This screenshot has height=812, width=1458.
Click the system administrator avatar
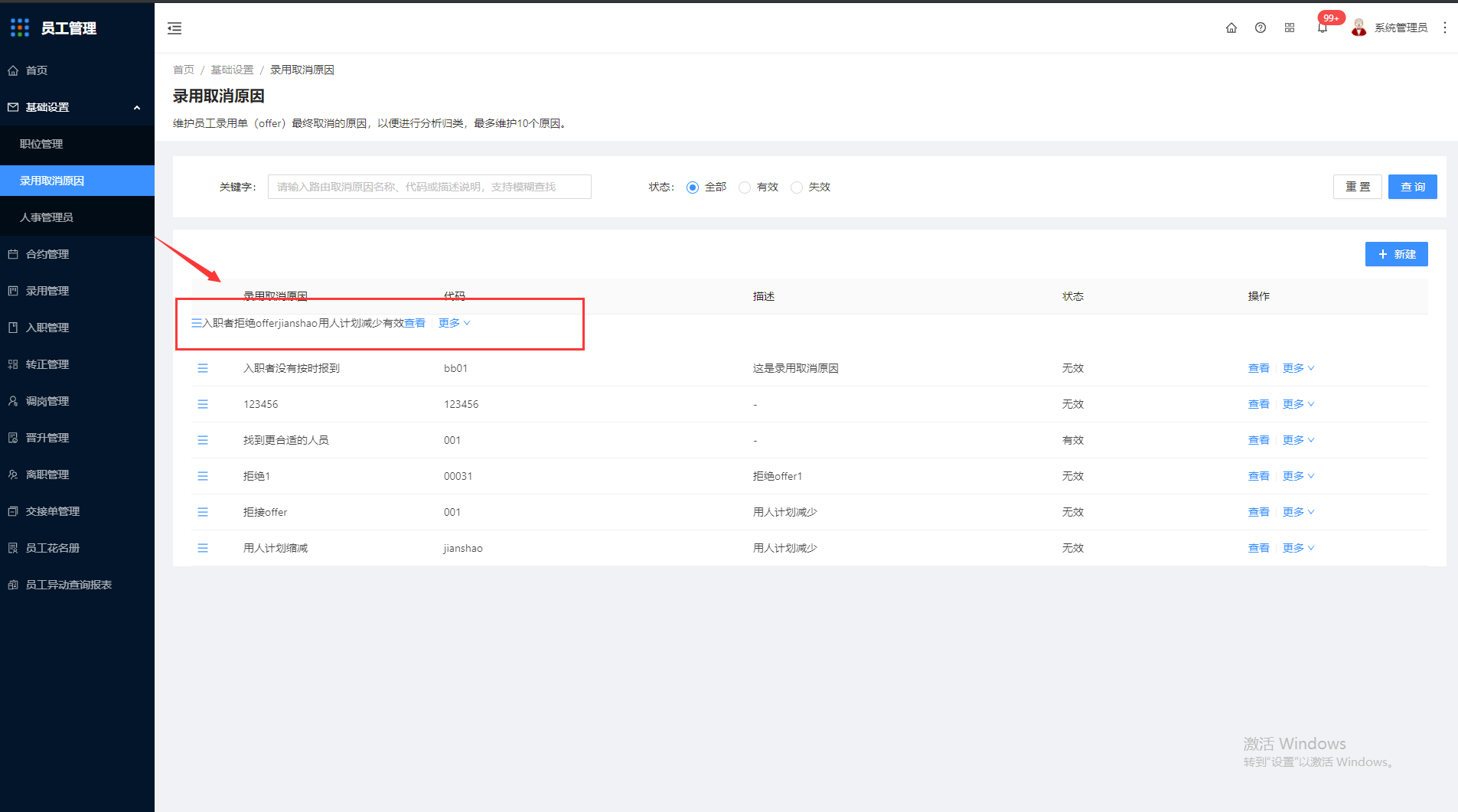point(1359,28)
